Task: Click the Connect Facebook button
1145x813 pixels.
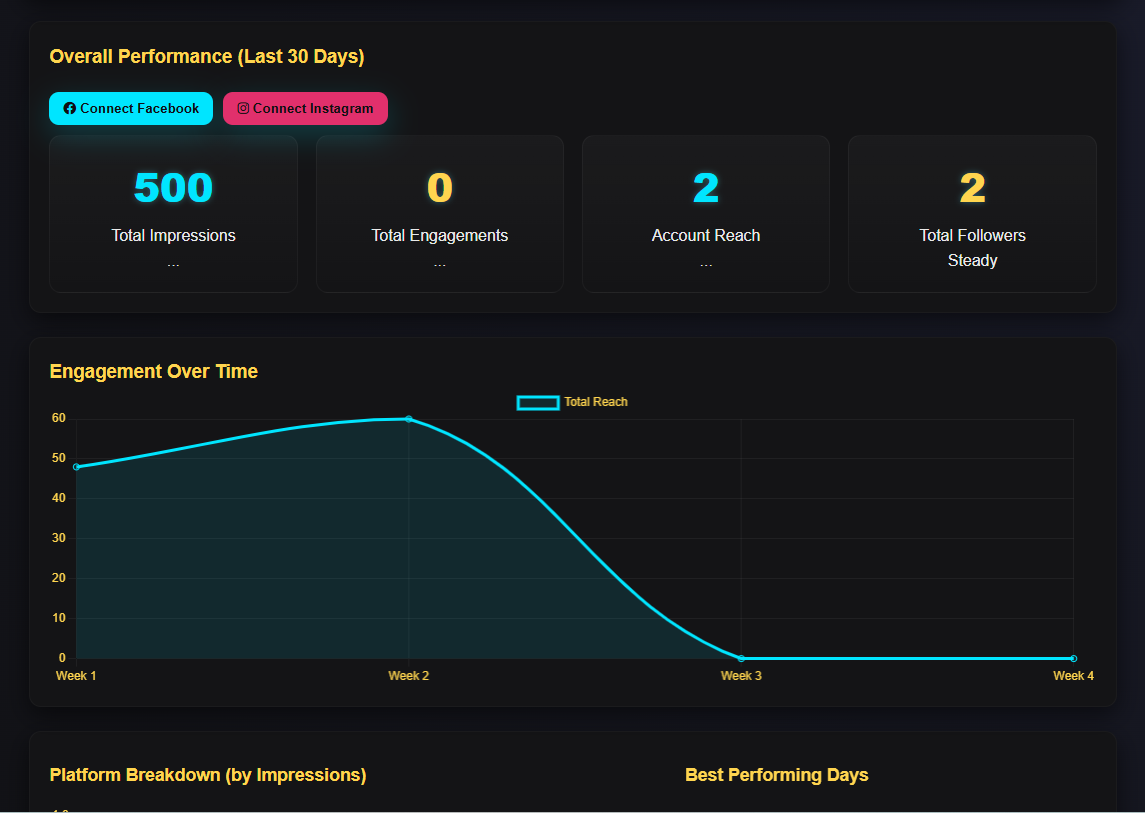Action: click(131, 108)
